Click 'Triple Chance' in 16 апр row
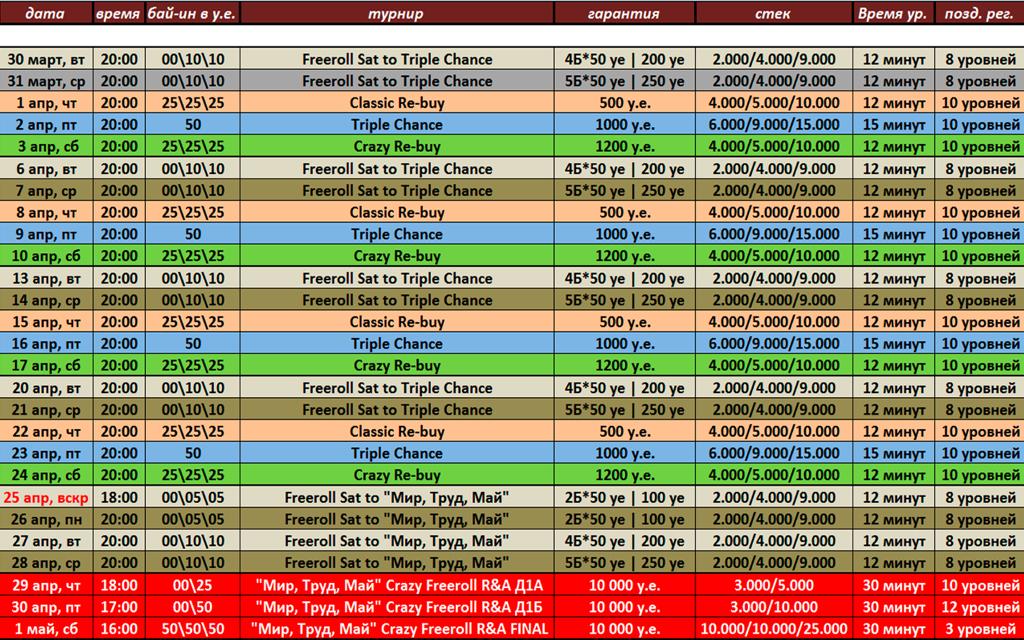Image resolution: width=1024 pixels, height=640 pixels. click(396, 344)
